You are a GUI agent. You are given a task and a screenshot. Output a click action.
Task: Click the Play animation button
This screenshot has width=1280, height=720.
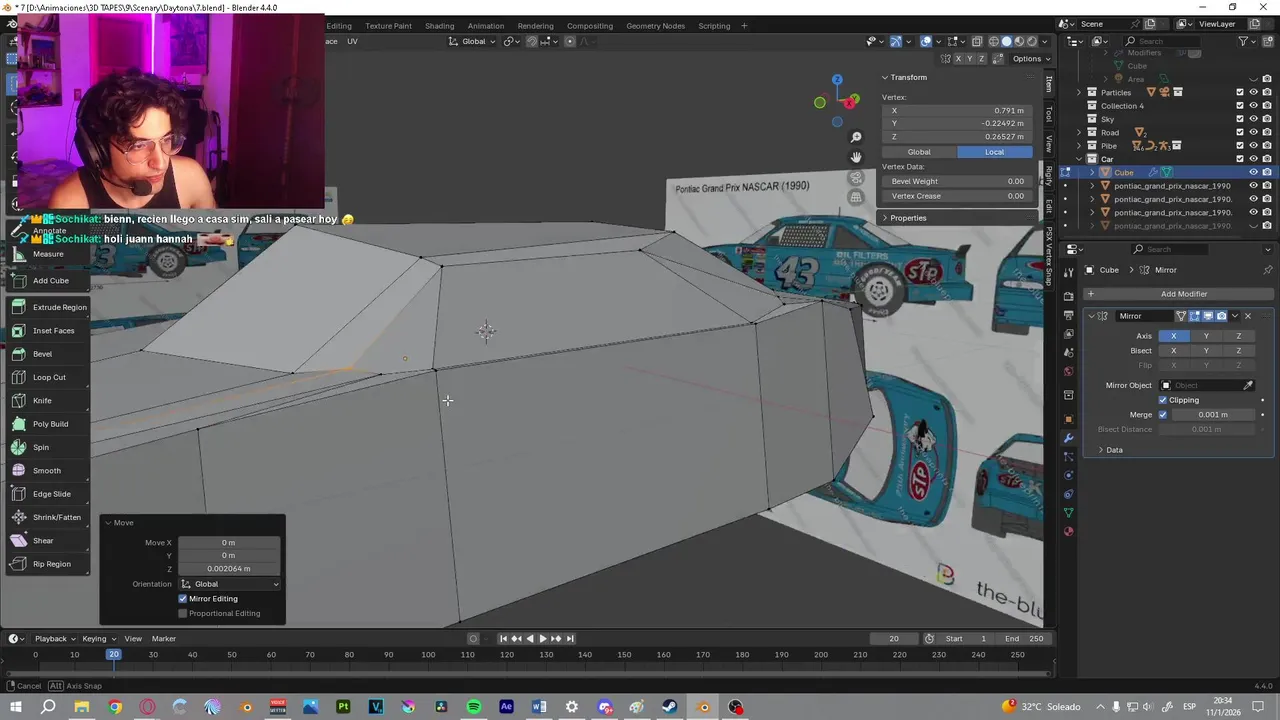click(543, 639)
